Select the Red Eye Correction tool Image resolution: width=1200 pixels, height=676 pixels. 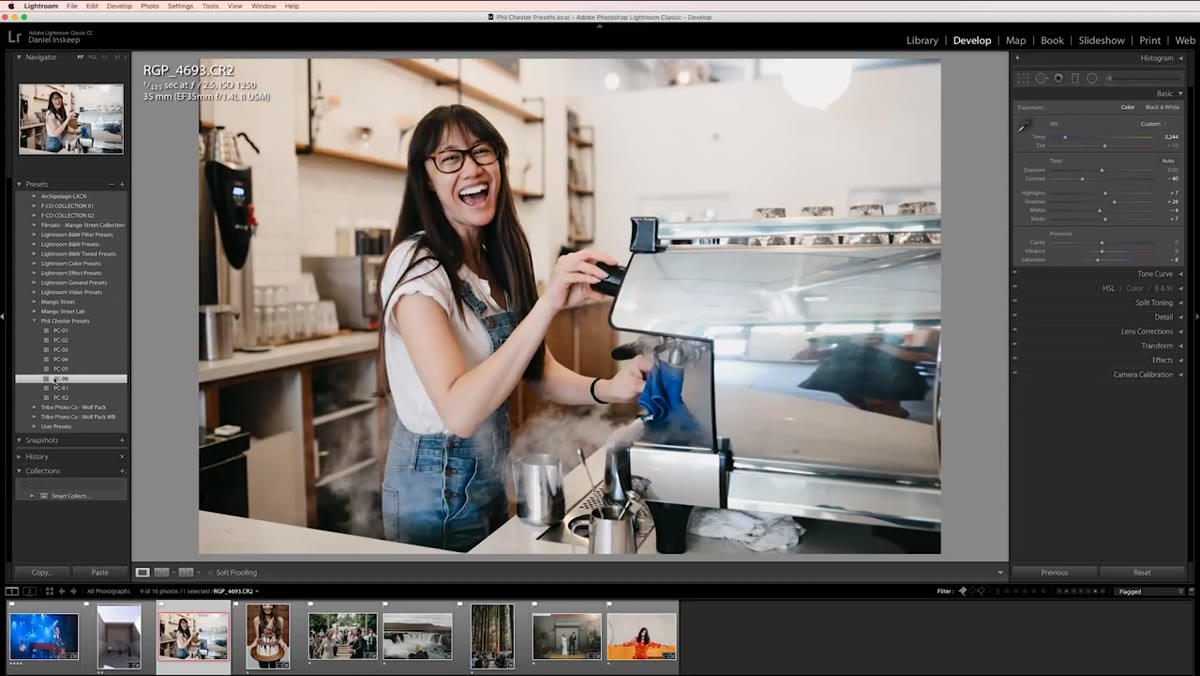1058,78
